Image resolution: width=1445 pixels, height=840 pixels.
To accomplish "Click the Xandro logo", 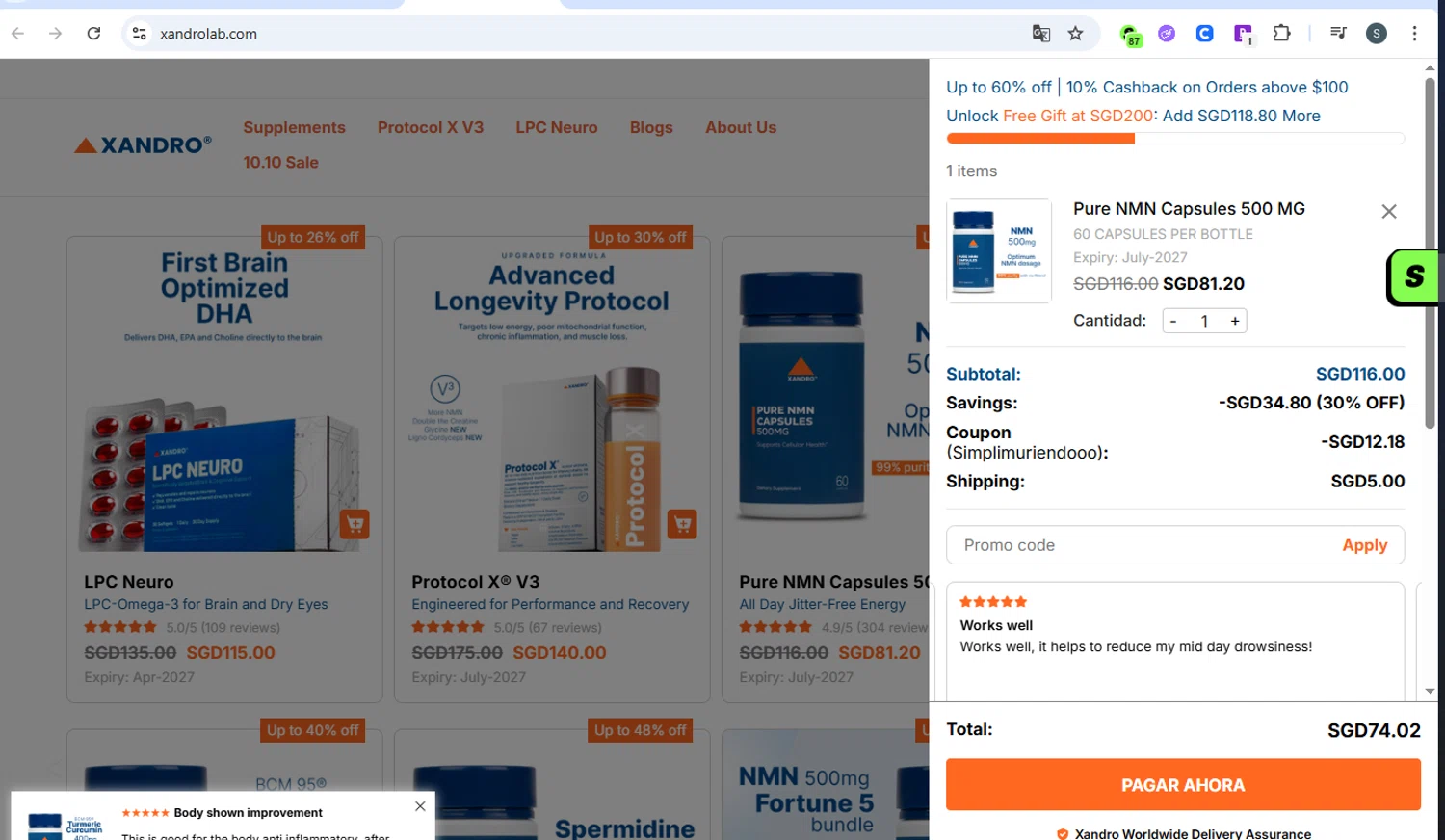I will (x=143, y=145).
